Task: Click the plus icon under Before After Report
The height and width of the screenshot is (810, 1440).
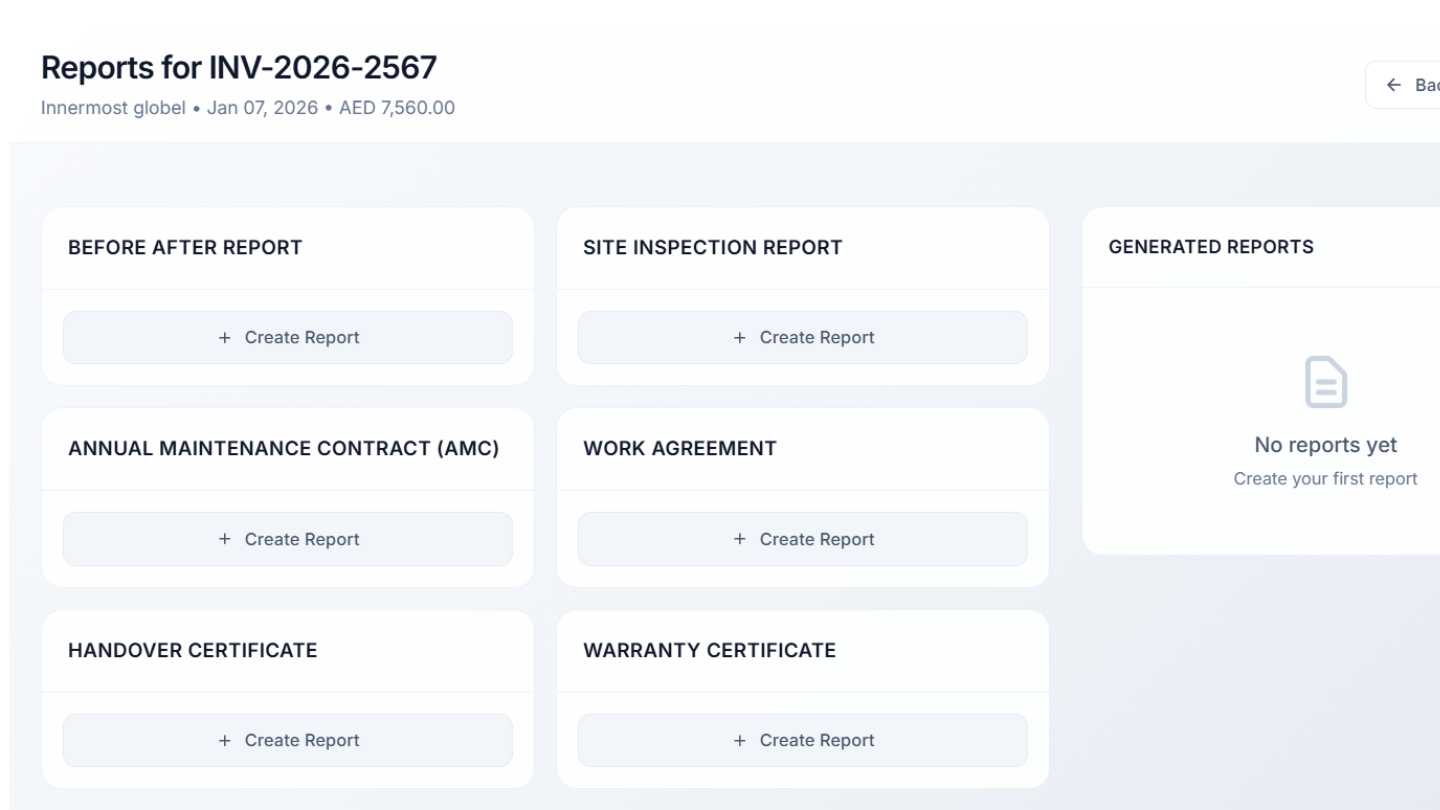Action: 225,338
